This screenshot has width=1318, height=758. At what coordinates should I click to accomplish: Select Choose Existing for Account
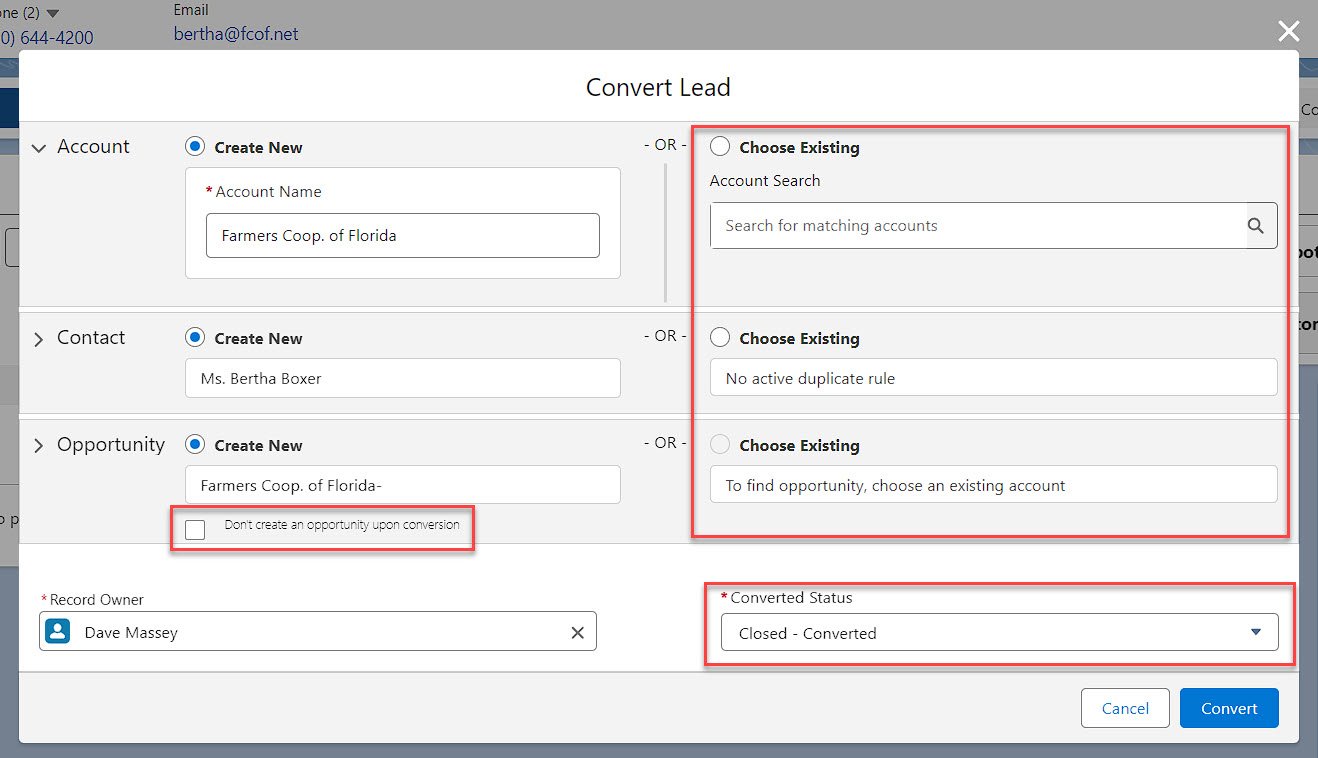(x=719, y=147)
